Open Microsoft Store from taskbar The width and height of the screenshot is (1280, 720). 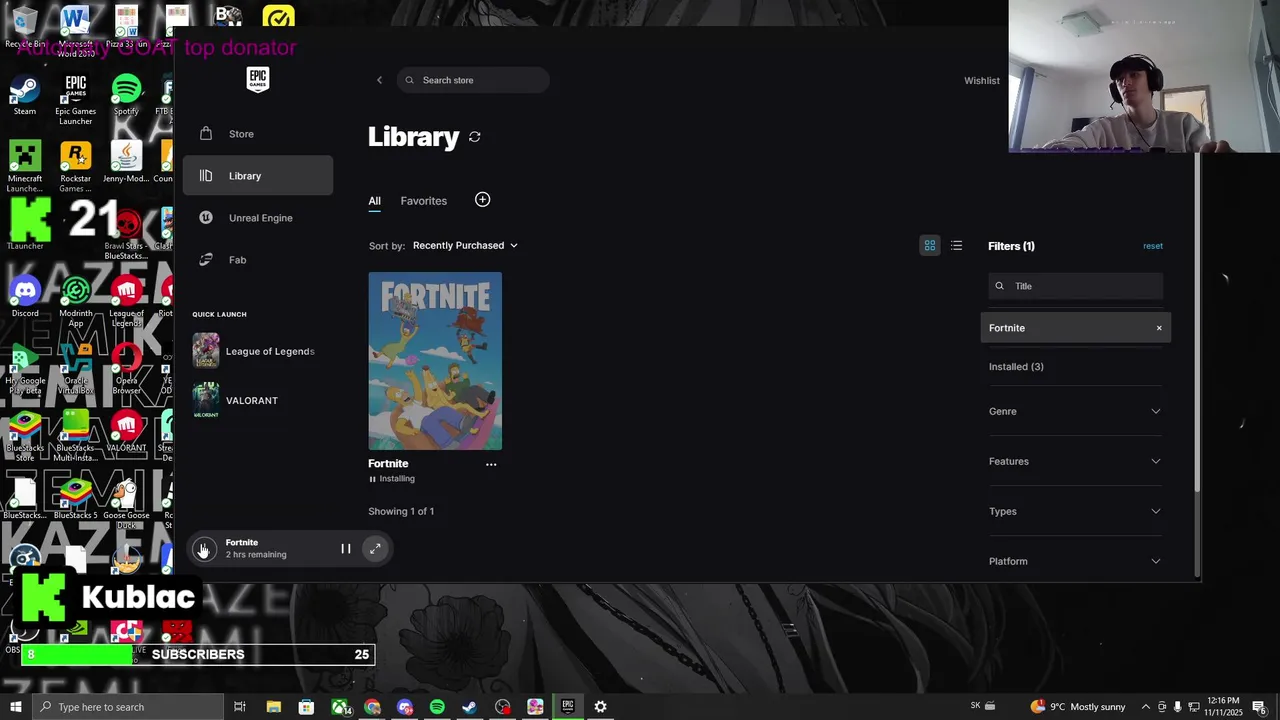pos(306,707)
